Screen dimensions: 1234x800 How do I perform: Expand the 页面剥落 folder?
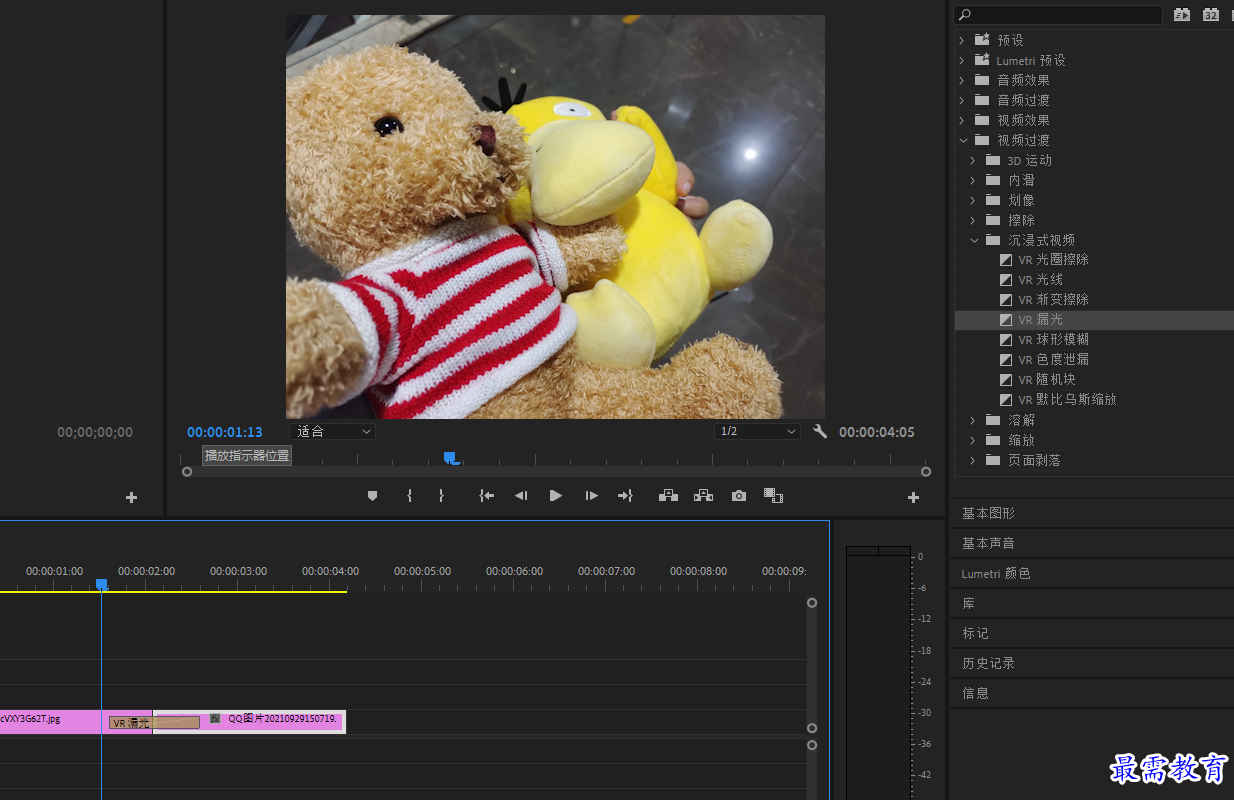[x=973, y=460]
